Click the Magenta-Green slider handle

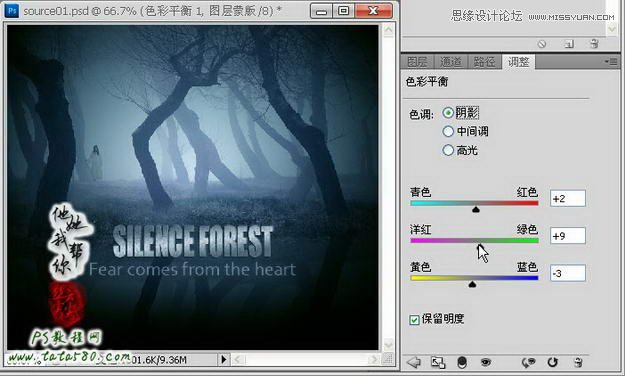pyautogui.click(x=480, y=246)
